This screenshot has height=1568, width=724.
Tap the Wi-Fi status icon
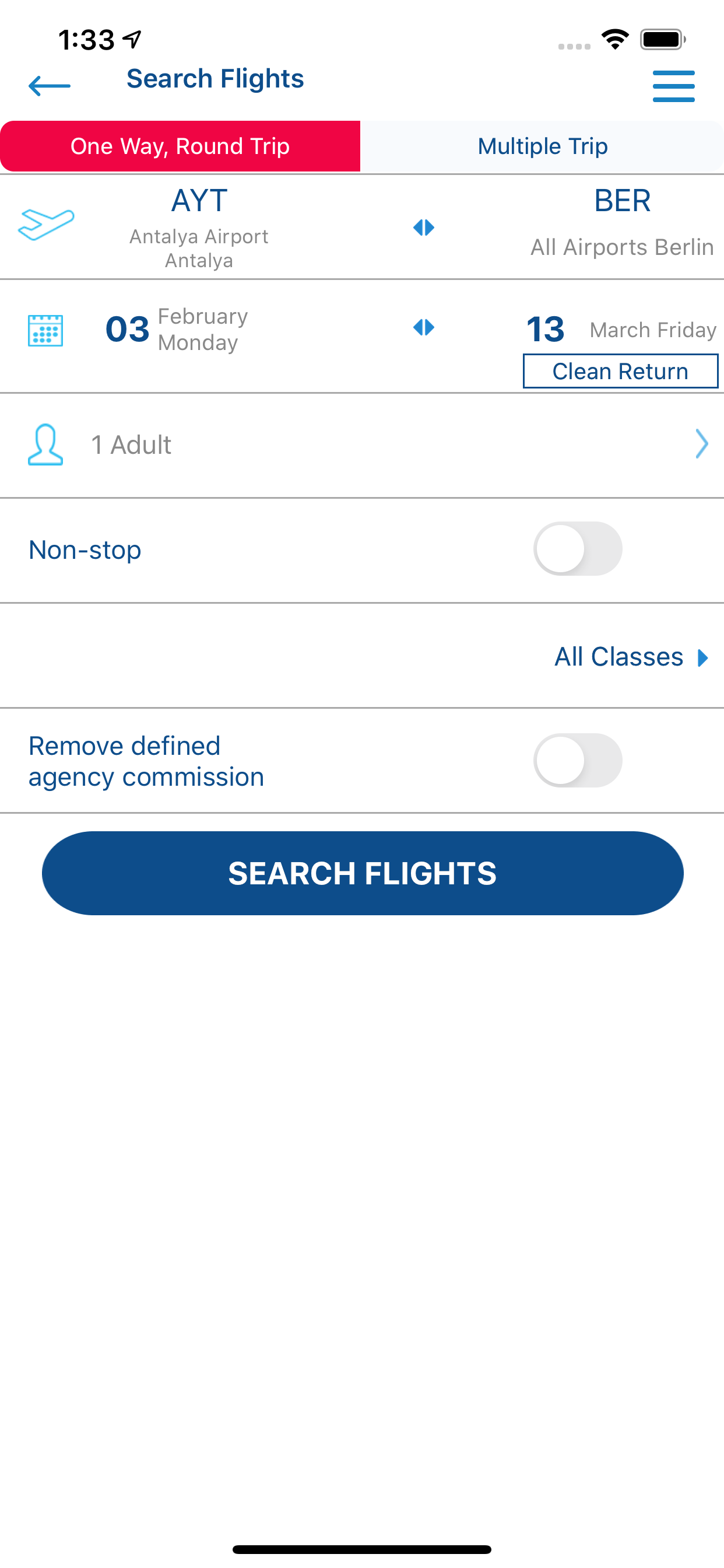click(615, 40)
